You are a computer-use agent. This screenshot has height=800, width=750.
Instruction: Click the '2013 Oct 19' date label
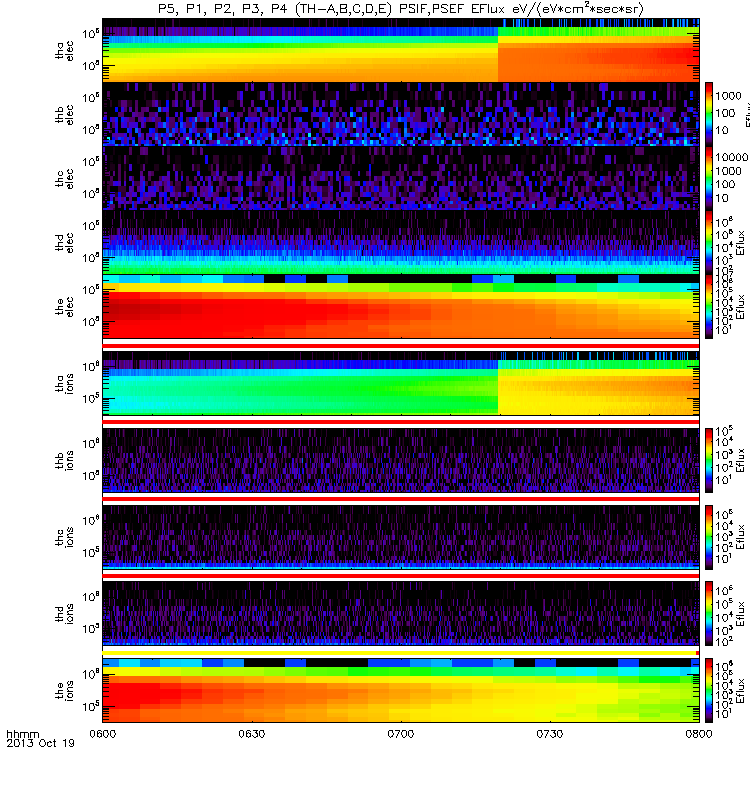click(40, 743)
